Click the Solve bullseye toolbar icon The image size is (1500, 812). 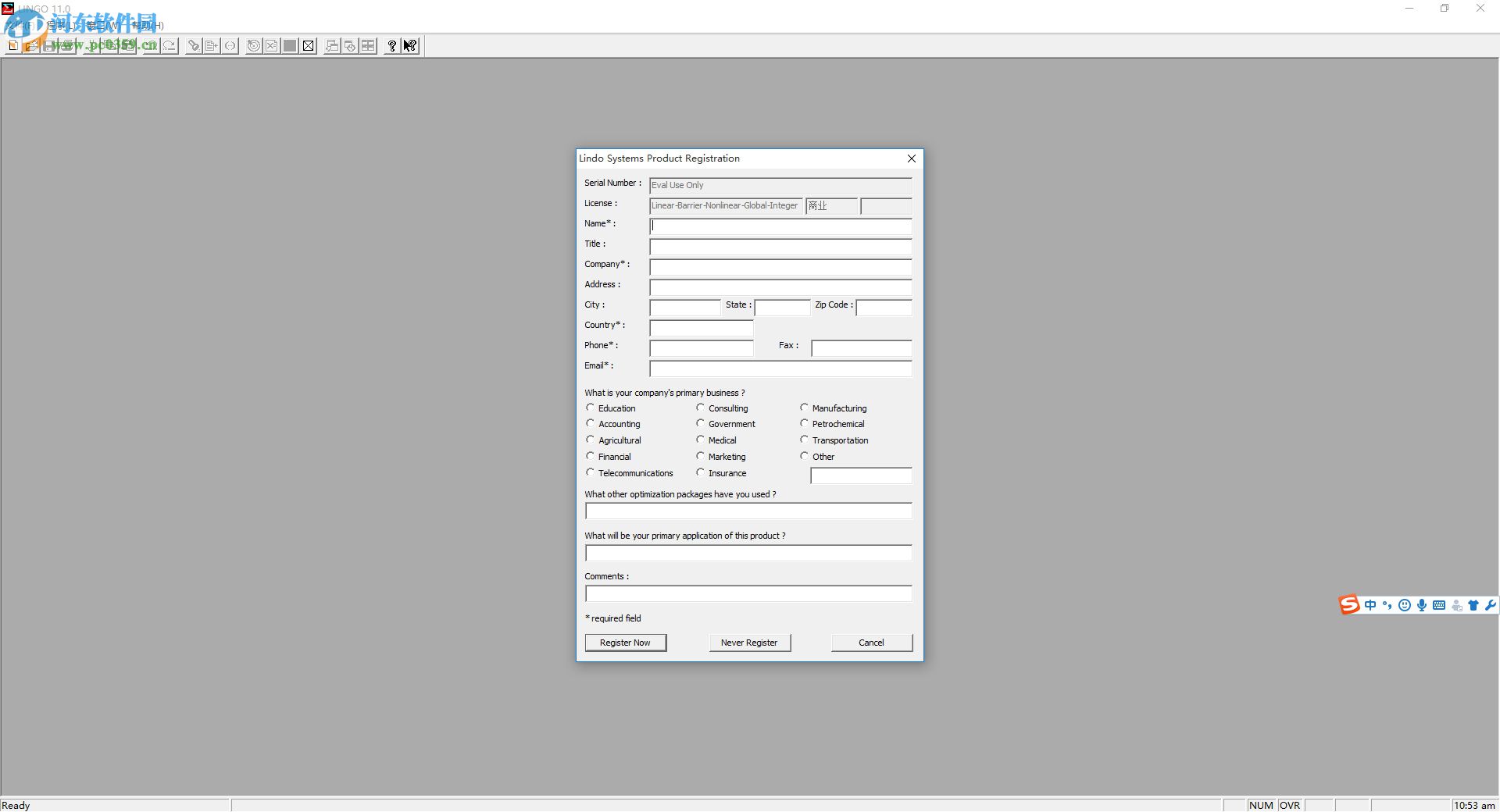point(253,46)
